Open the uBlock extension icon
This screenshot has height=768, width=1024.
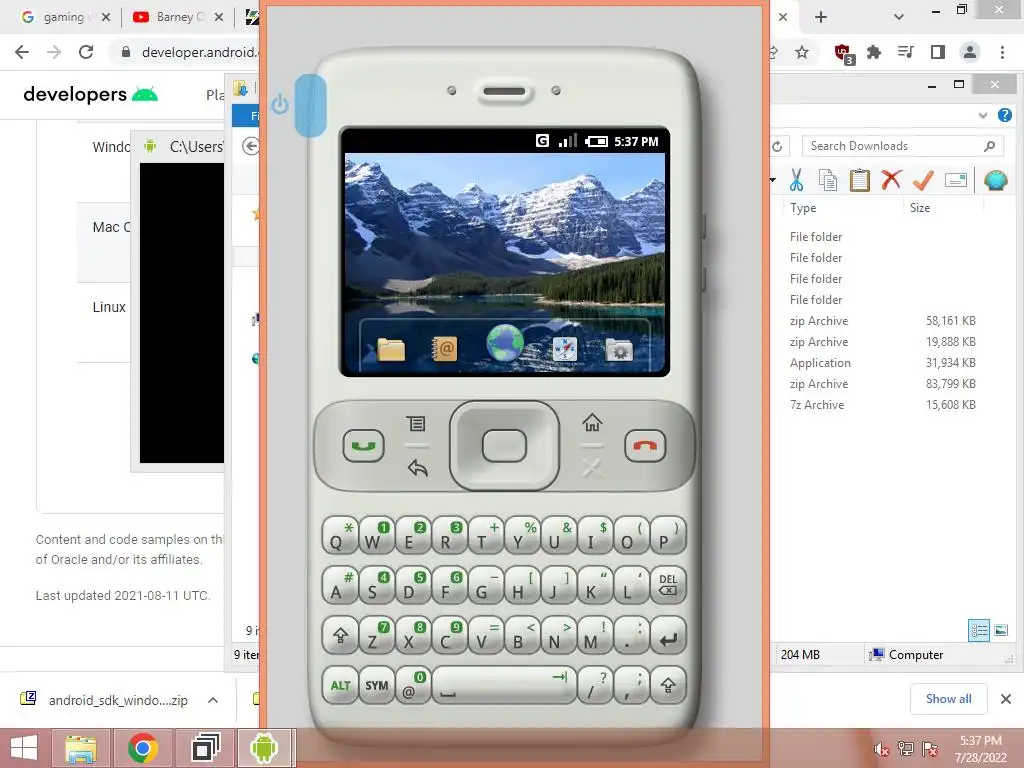(843, 53)
